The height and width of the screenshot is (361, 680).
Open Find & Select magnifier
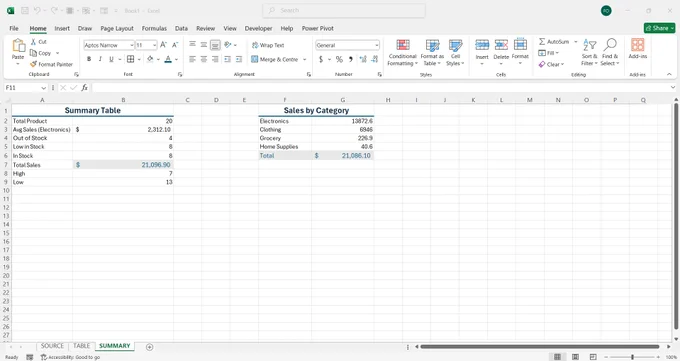coord(610,52)
